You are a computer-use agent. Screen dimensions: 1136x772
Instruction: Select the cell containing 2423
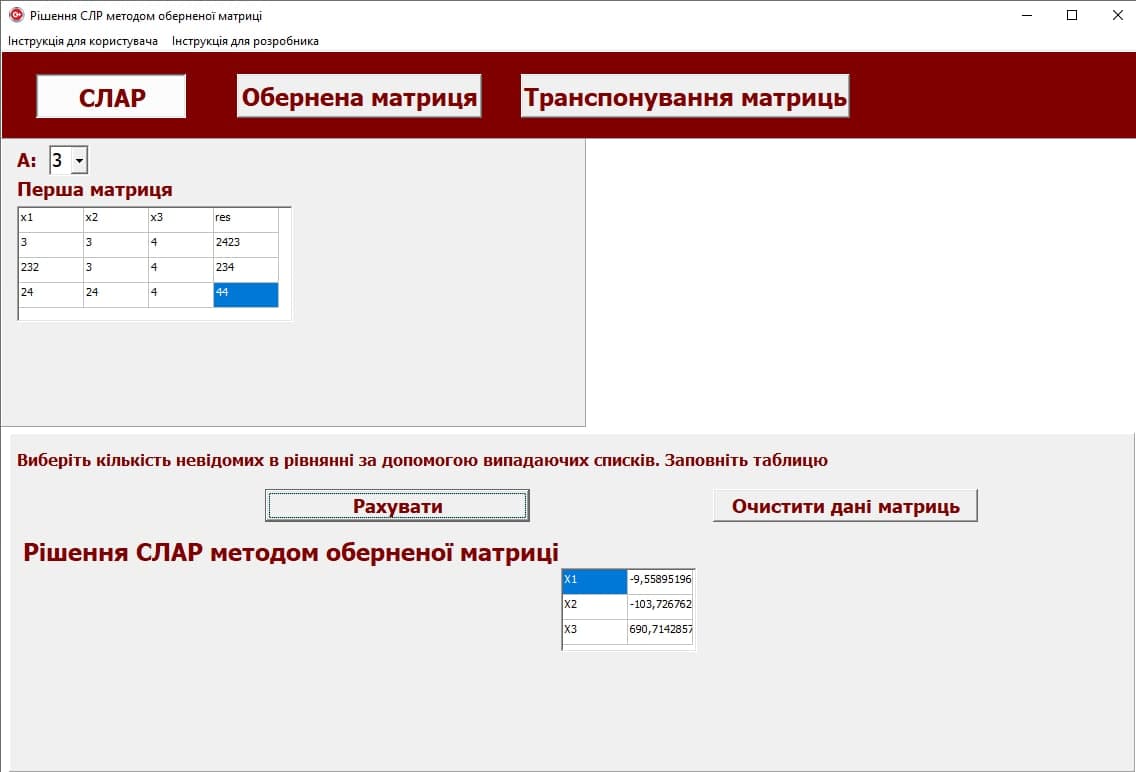click(246, 244)
